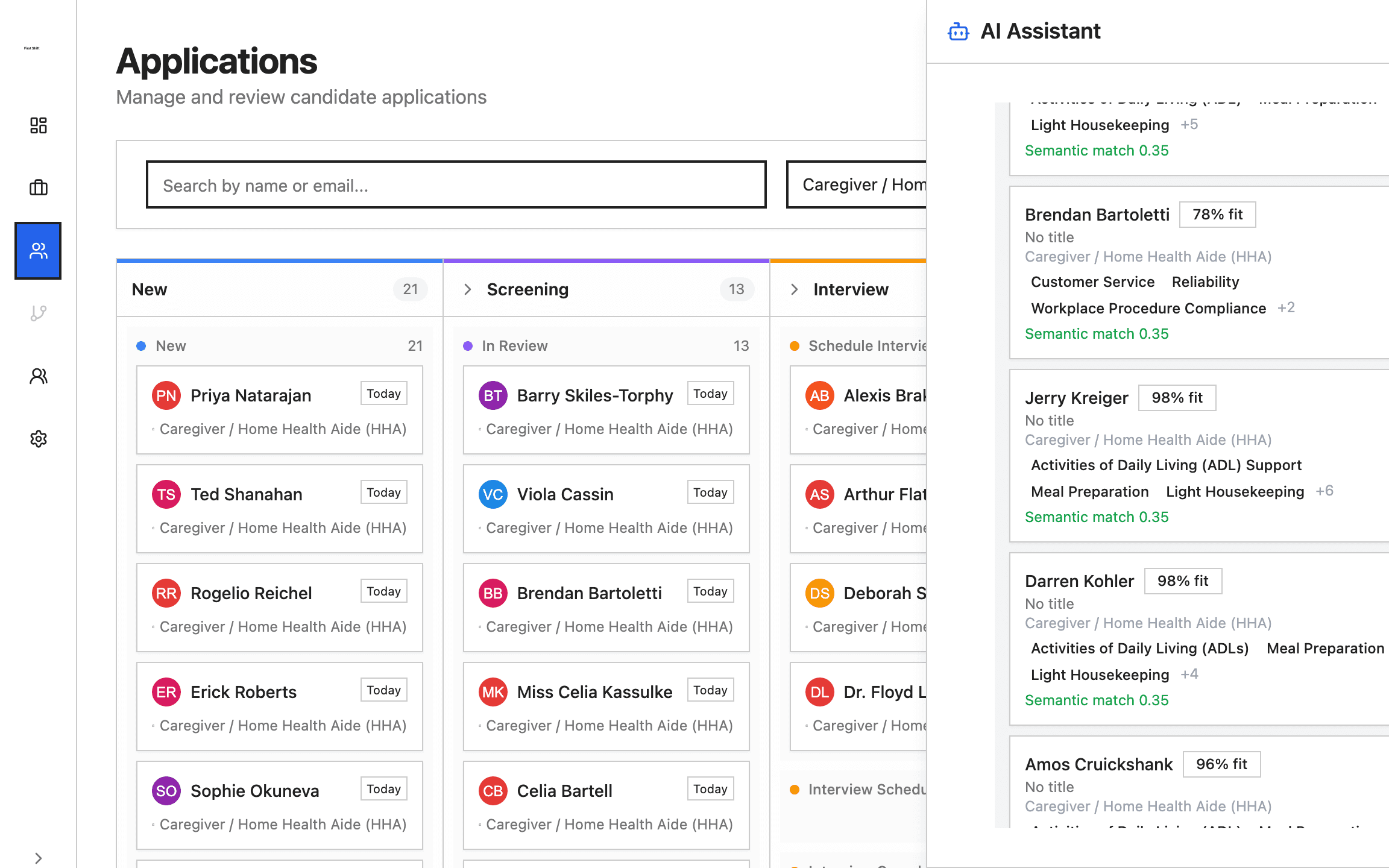Click the MK avatar of Miss Celia Kassulke

[x=493, y=692]
